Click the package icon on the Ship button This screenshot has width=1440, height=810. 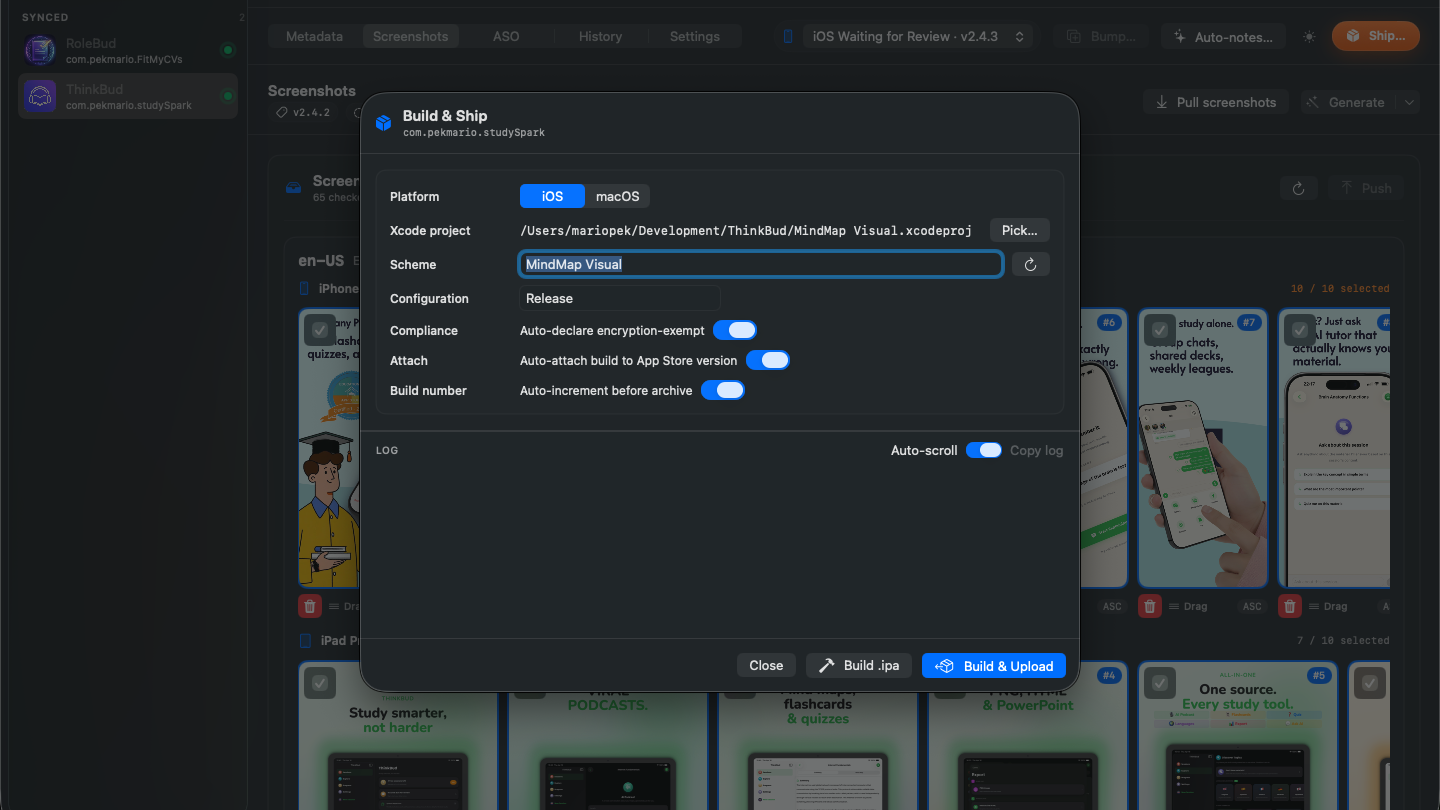coord(1353,36)
